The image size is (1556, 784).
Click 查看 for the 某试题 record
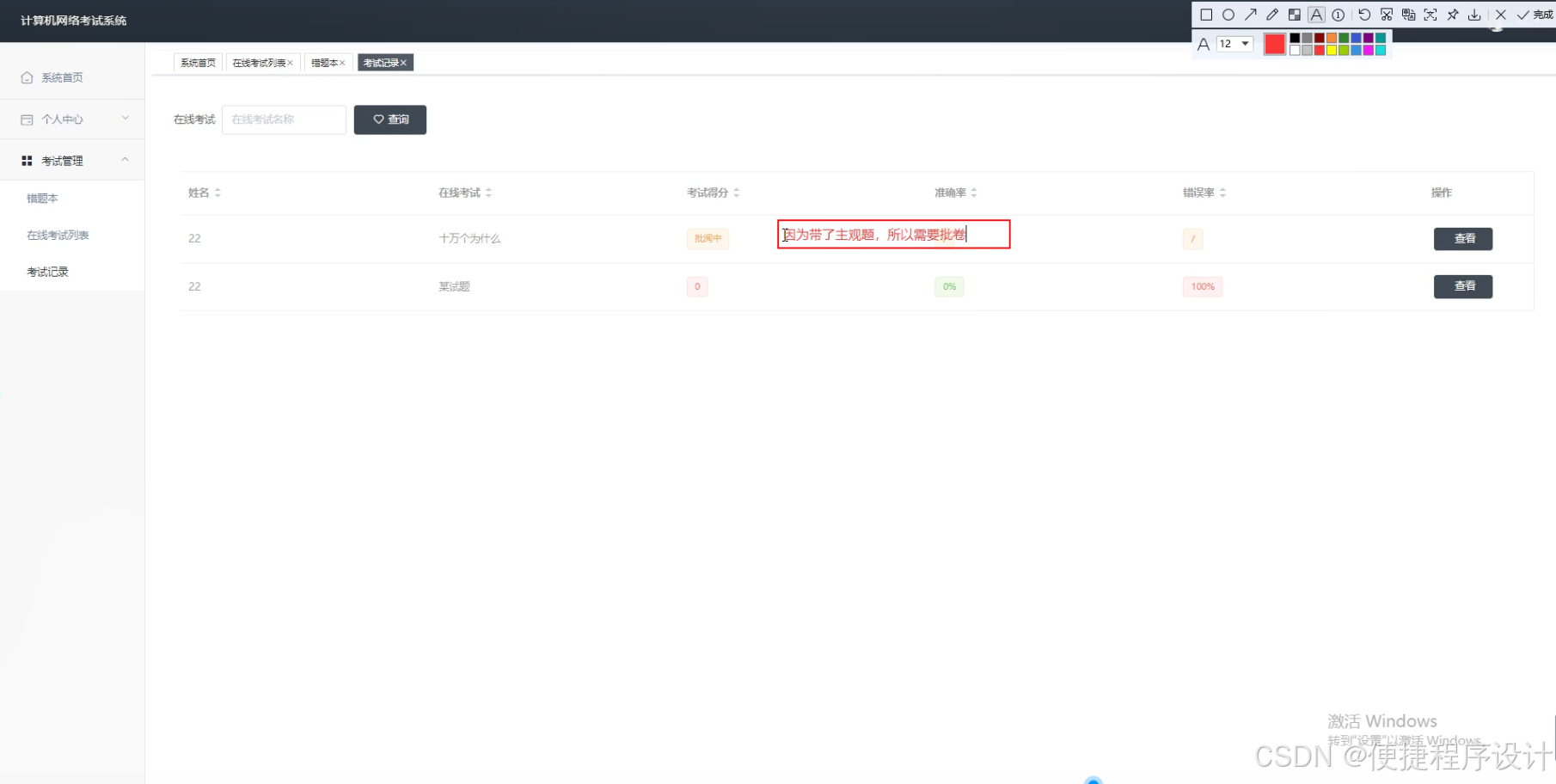pos(1463,286)
